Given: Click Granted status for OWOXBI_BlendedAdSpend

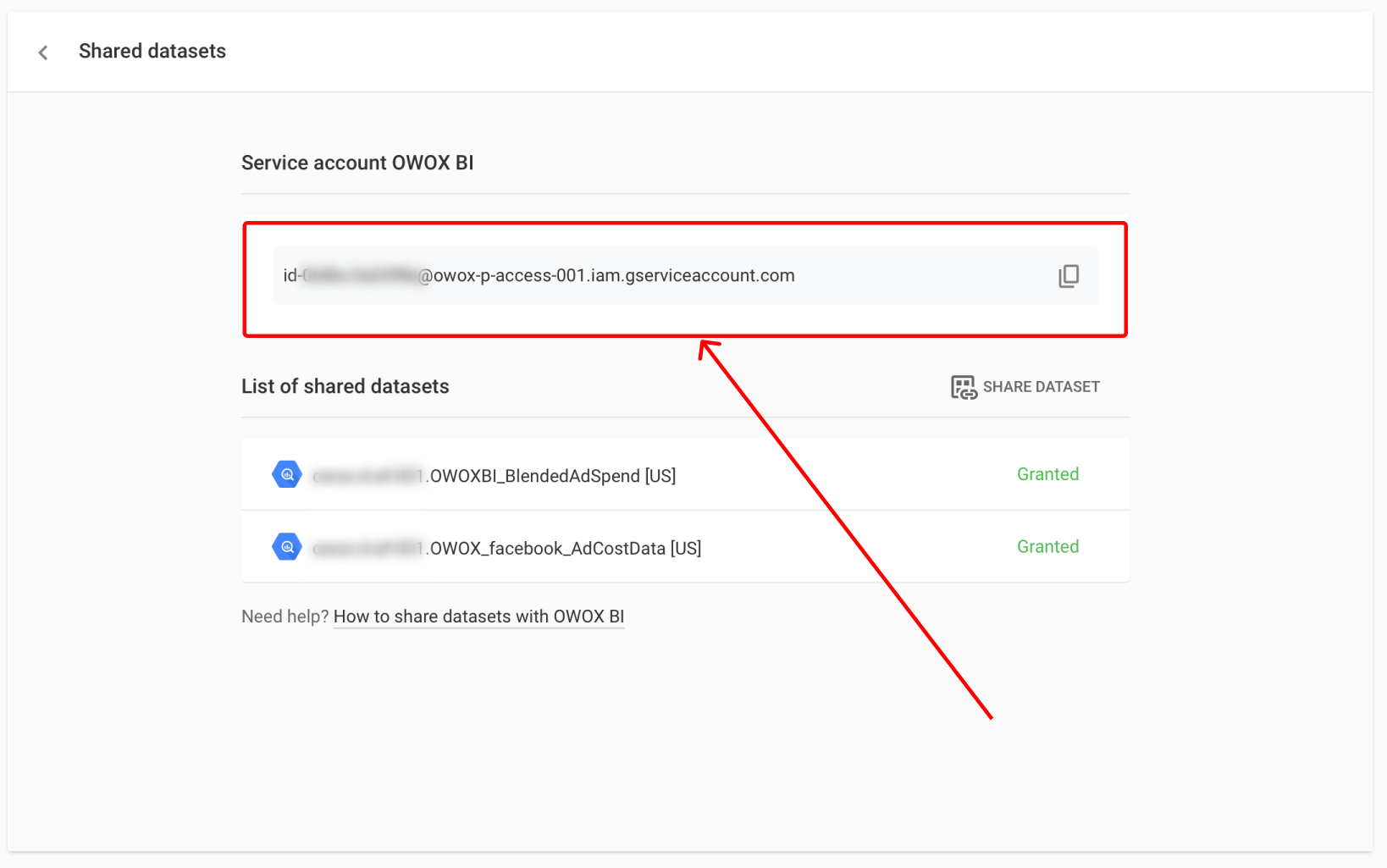Looking at the screenshot, I should coord(1047,474).
